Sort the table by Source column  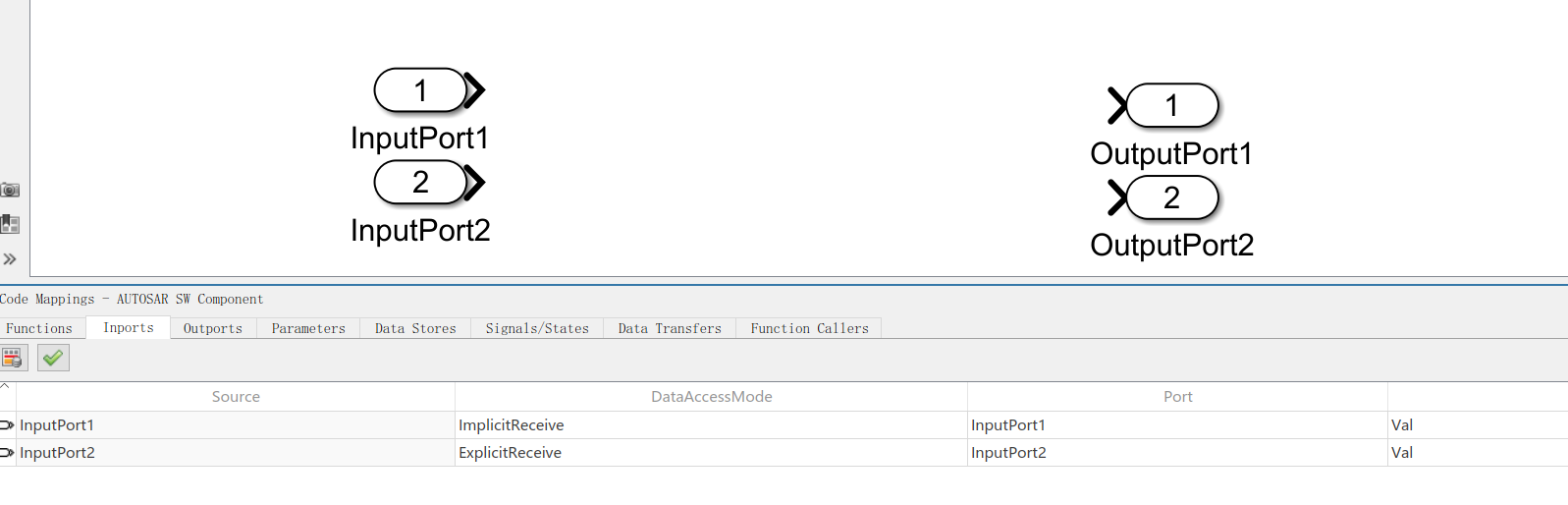[x=236, y=397]
